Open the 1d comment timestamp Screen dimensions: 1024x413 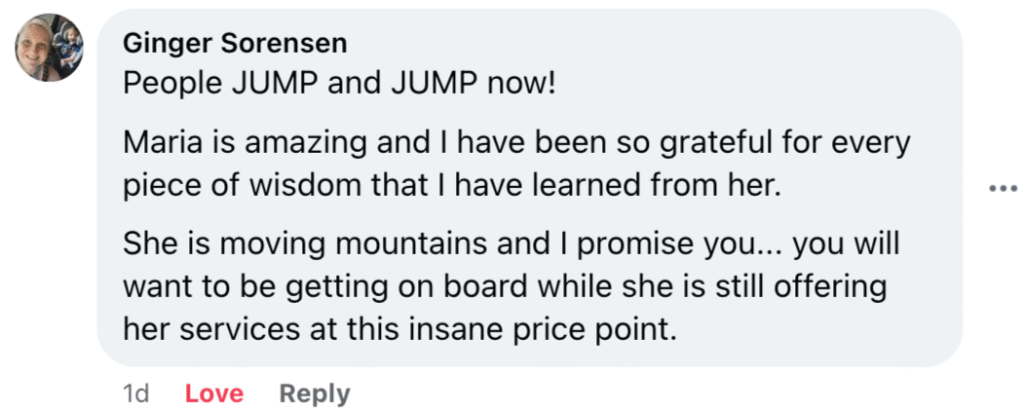135,394
